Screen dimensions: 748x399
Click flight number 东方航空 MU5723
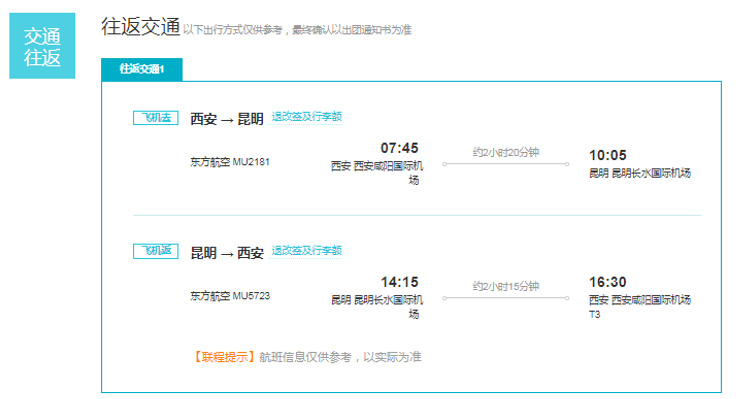pyautogui.click(x=230, y=296)
